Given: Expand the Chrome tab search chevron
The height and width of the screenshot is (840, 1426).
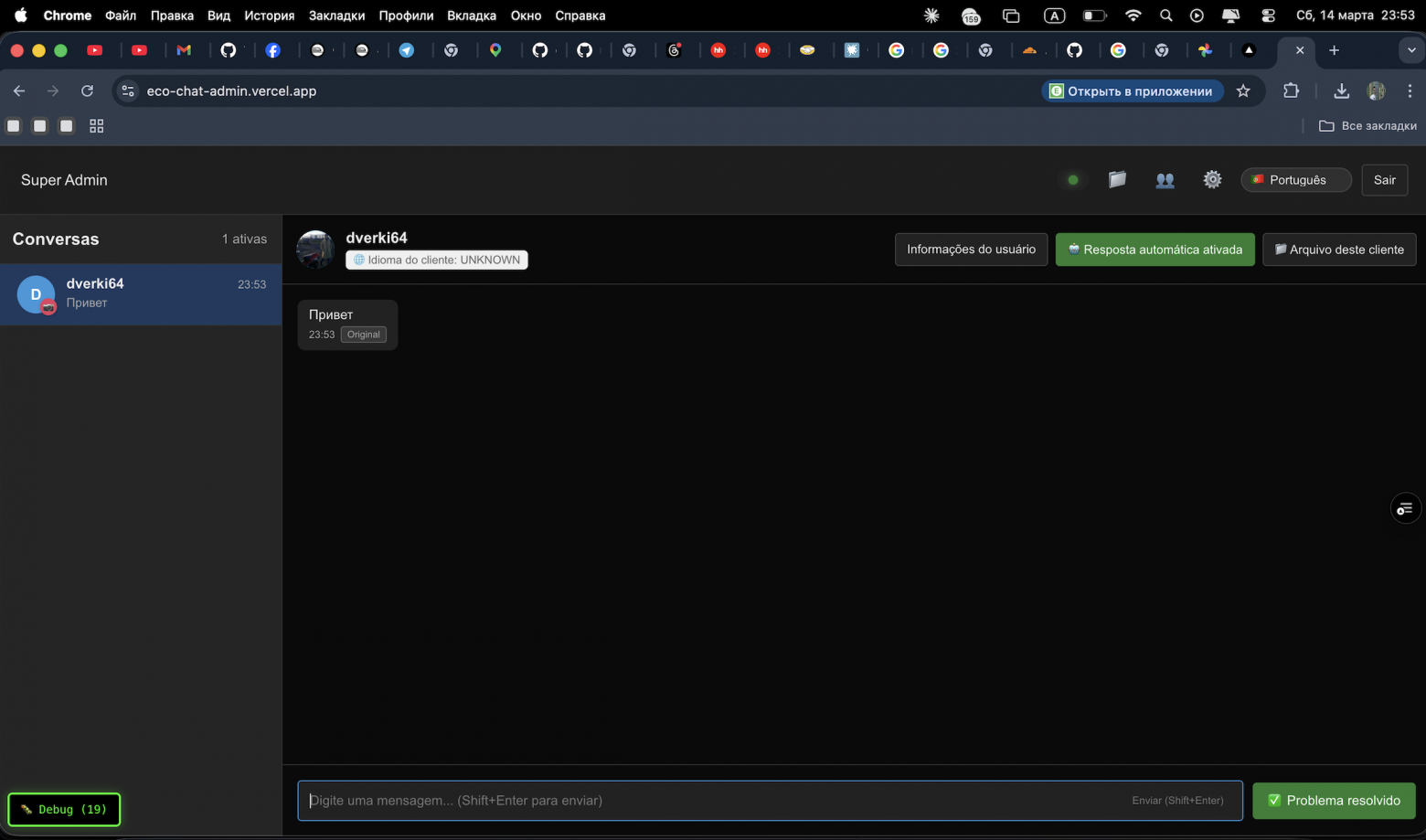Looking at the screenshot, I should (x=1410, y=50).
